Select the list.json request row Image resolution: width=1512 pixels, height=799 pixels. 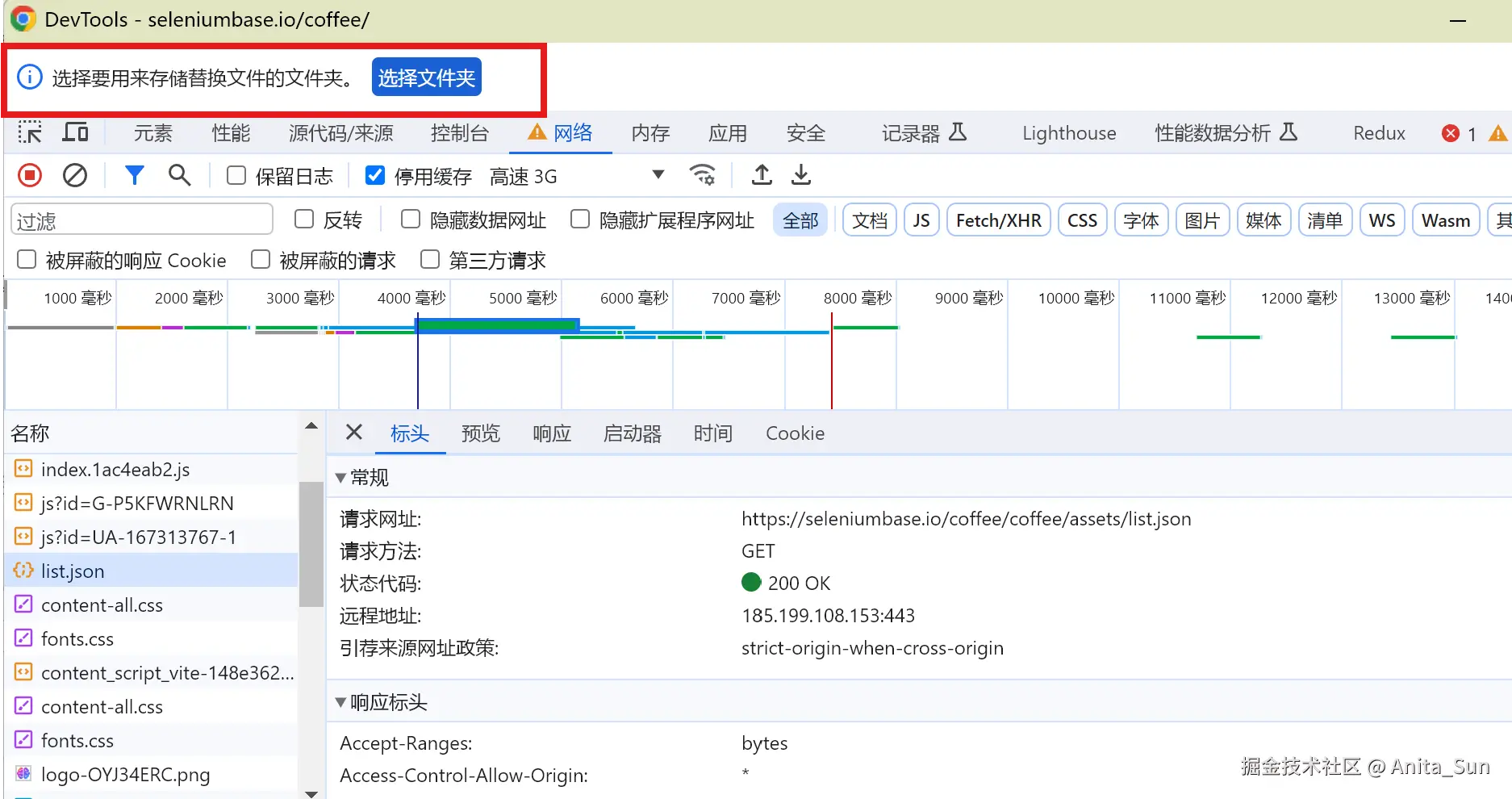[x=152, y=571]
